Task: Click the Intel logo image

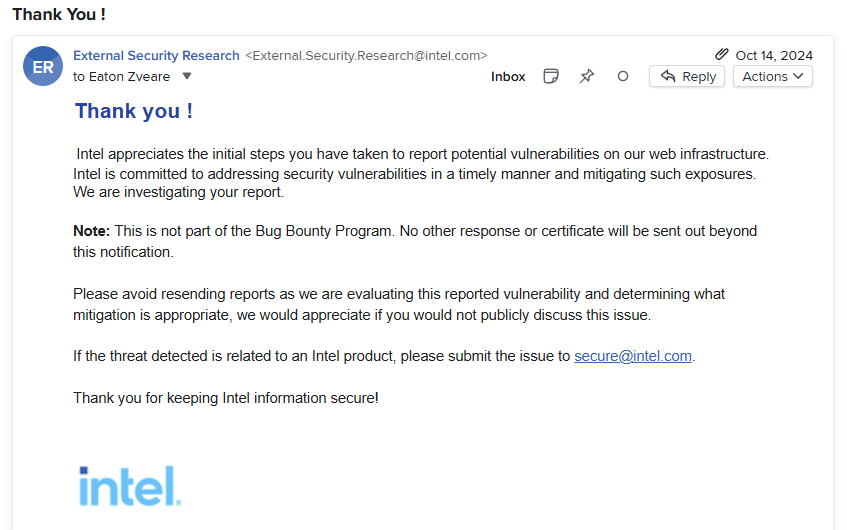Action: pos(130,486)
